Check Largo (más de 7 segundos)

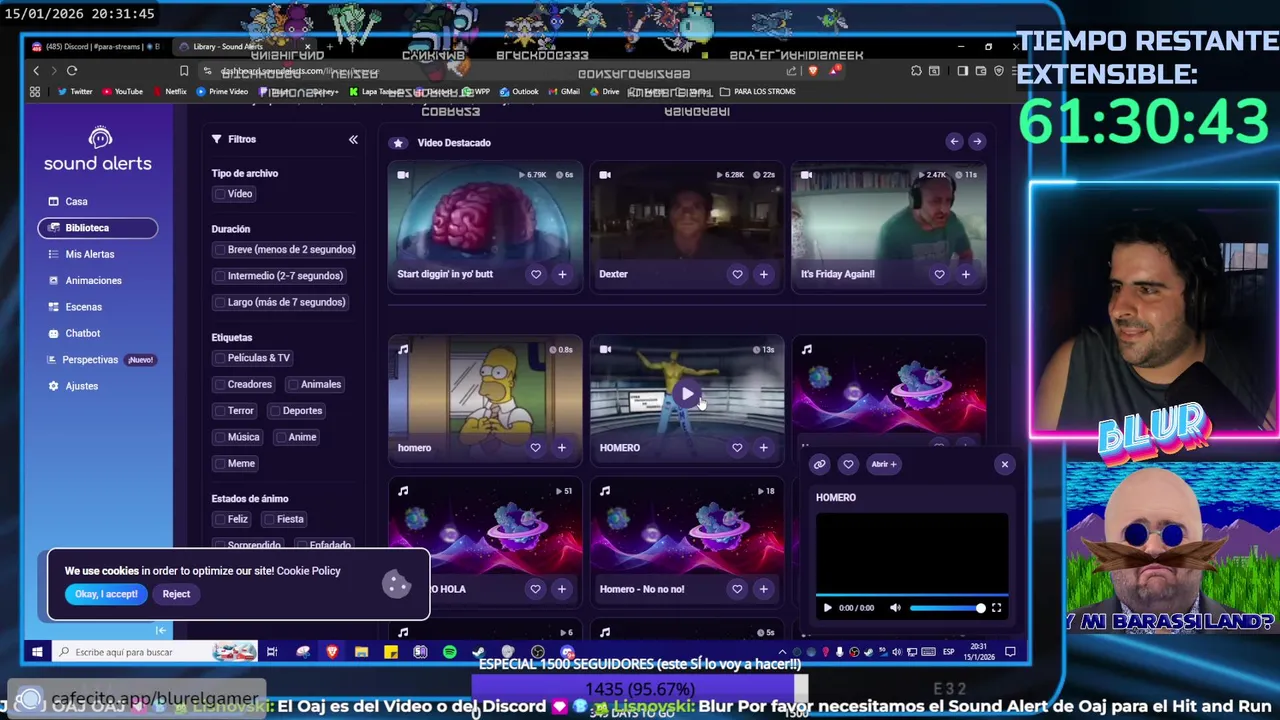(220, 302)
